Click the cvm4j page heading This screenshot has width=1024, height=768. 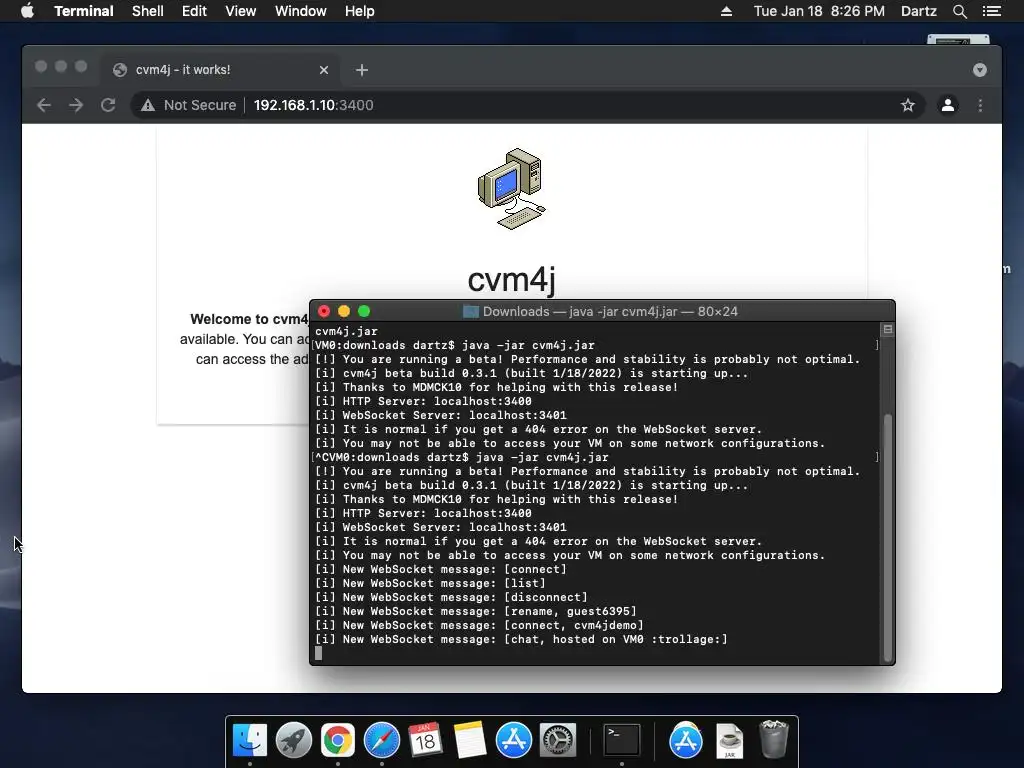pos(511,280)
